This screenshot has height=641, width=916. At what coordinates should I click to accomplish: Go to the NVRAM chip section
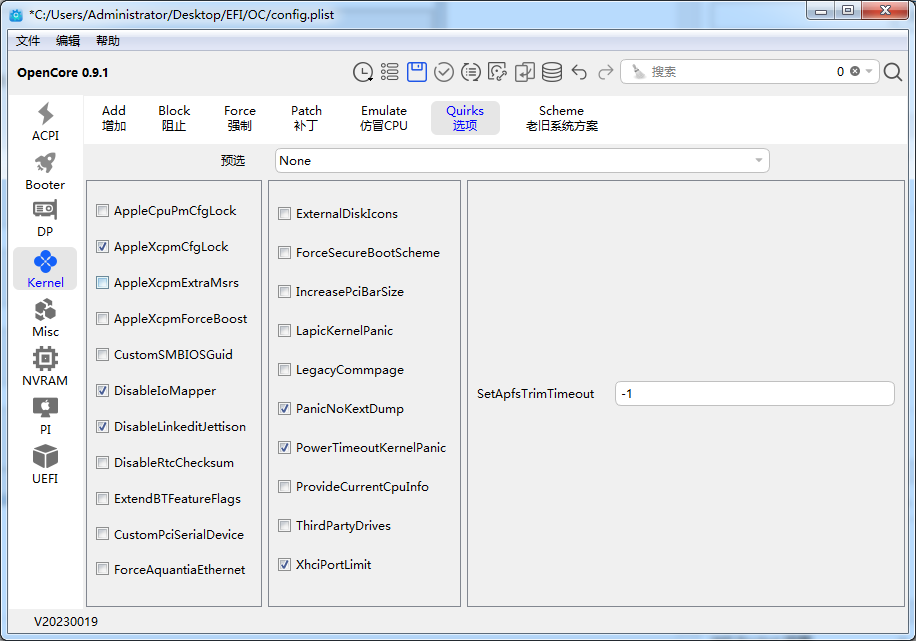tap(45, 367)
